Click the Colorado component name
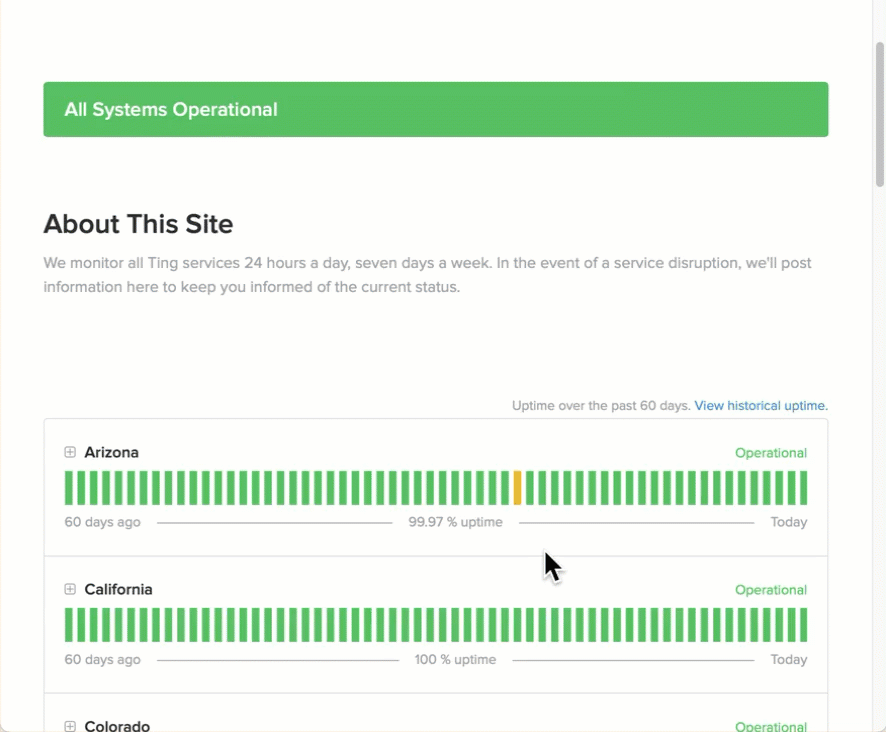 pyautogui.click(x=117, y=726)
